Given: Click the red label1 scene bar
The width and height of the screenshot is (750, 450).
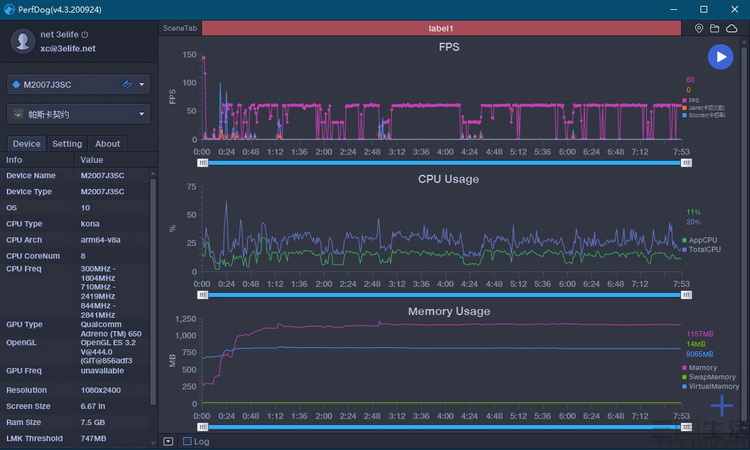Looking at the screenshot, I should pyautogui.click(x=441, y=28).
